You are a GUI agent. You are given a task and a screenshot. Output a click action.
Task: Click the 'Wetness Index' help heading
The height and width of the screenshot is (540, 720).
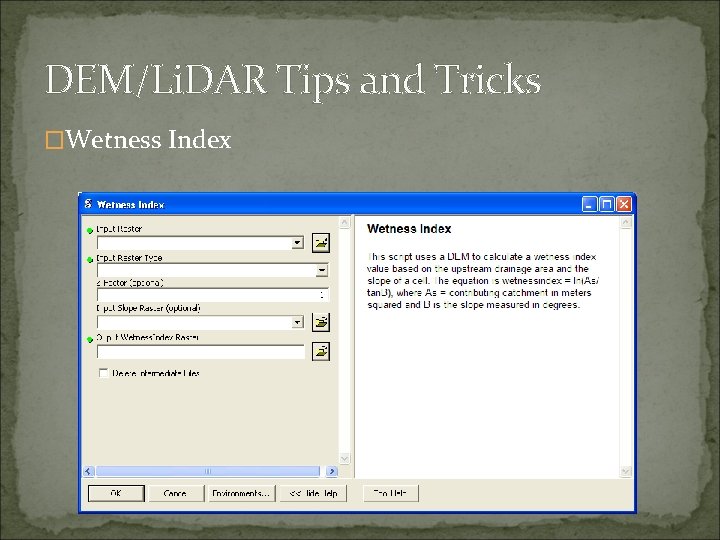pyautogui.click(x=409, y=229)
